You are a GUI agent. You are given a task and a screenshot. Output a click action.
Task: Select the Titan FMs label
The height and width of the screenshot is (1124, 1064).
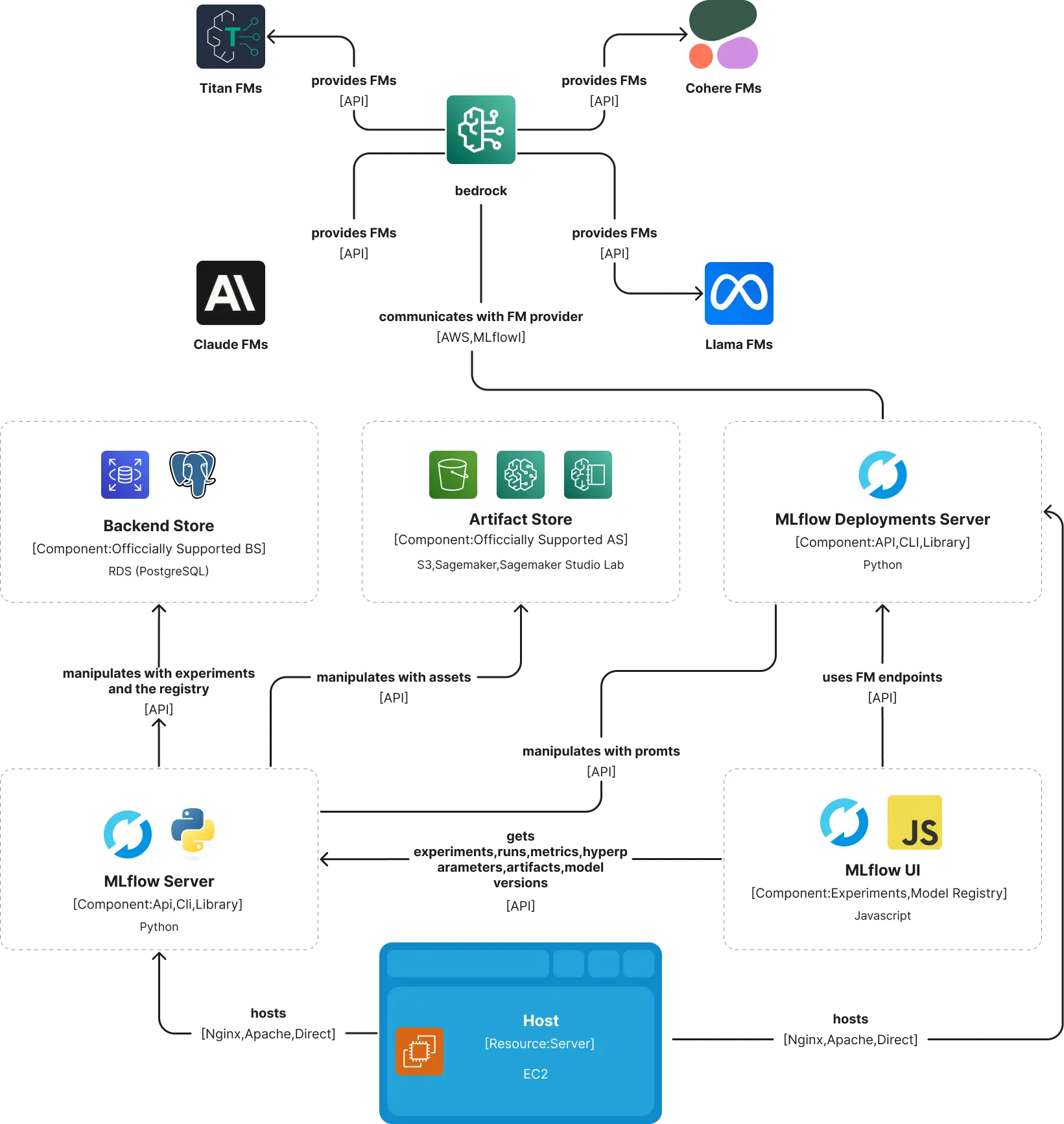231,88
